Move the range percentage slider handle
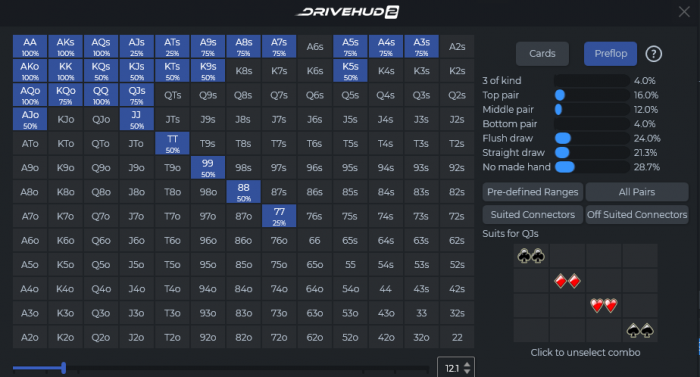This screenshot has height=377, width=700. (x=64, y=368)
